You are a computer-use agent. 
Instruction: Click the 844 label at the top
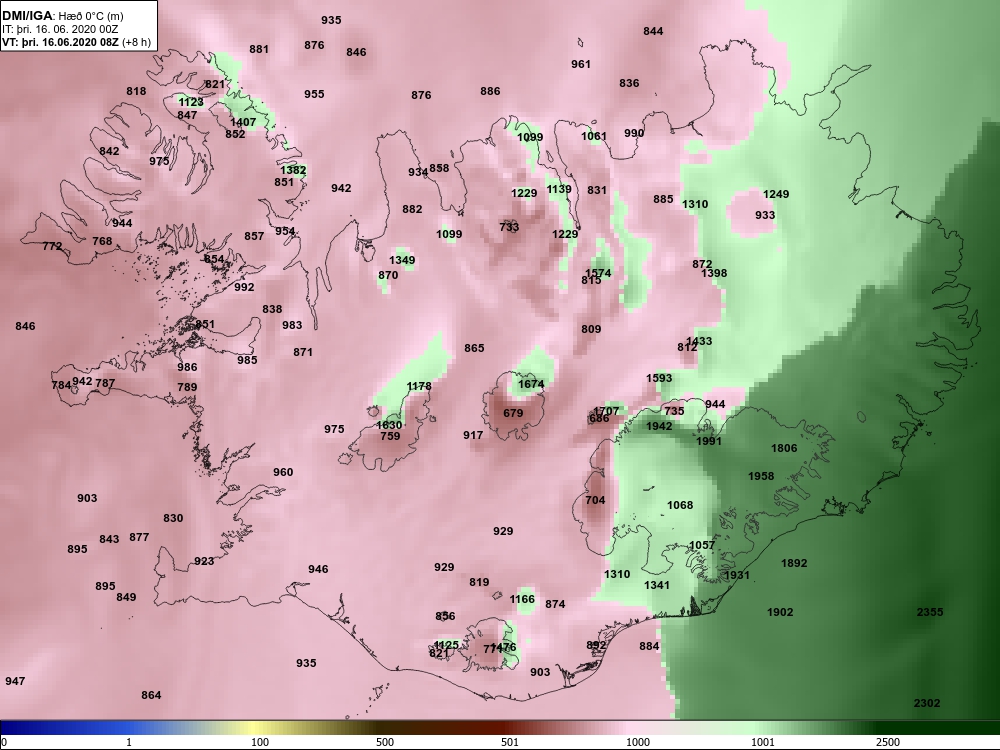tap(653, 31)
